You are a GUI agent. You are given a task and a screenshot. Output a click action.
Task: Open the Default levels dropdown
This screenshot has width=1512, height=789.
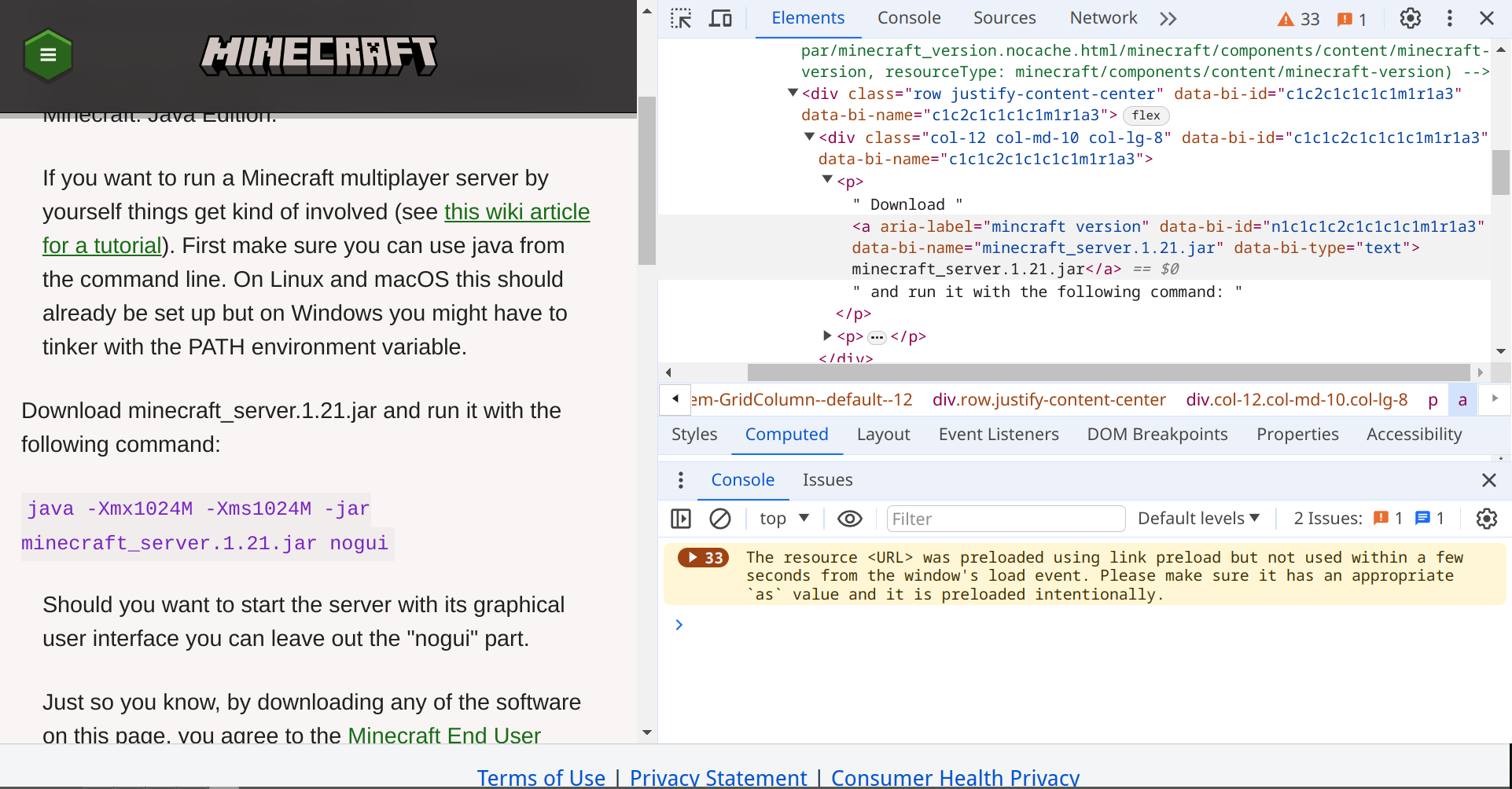[1198, 519]
